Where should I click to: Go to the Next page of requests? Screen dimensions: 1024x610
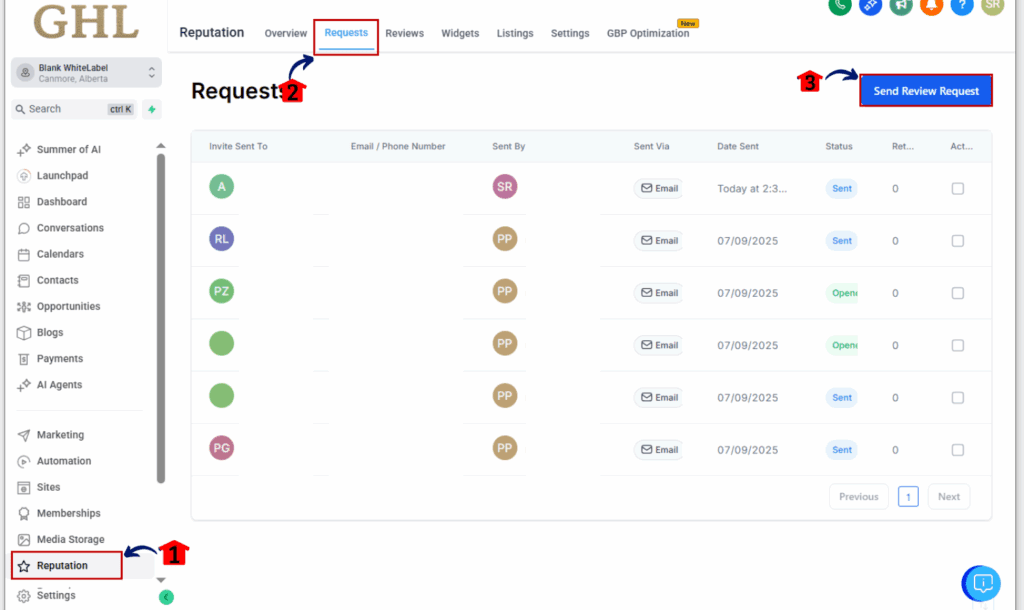[x=948, y=496]
